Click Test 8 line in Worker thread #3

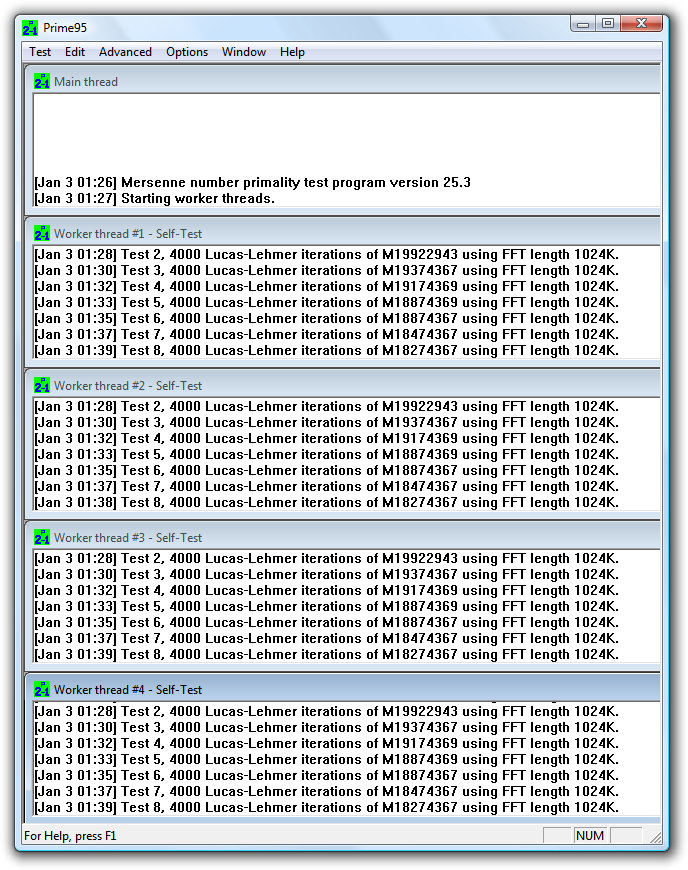click(326, 655)
